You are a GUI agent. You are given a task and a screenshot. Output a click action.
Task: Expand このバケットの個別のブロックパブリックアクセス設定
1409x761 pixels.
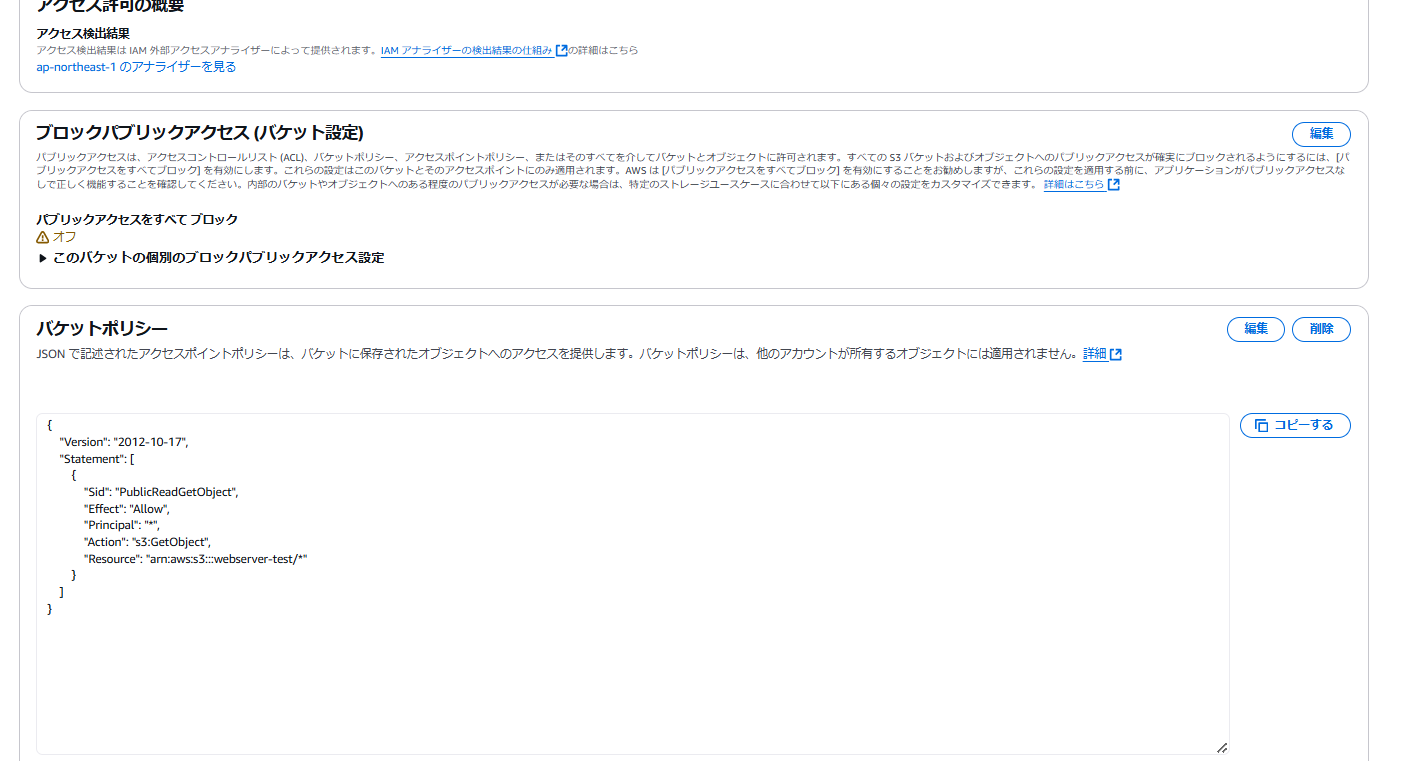point(211,257)
